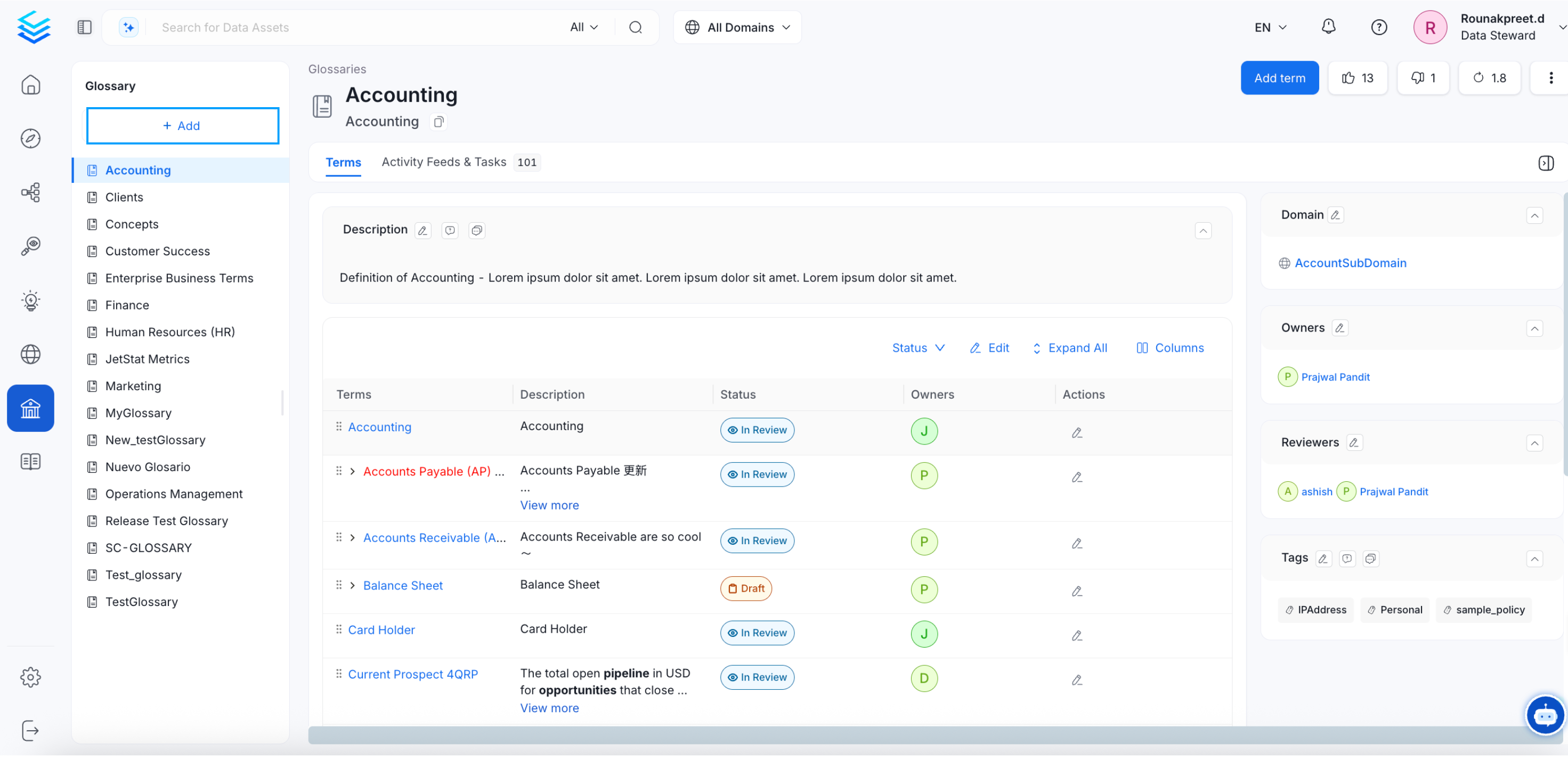Toggle the left sidebar collapse icon
Viewport: 1568px width, 759px height.
pyautogui.click(x=85, y=27)
